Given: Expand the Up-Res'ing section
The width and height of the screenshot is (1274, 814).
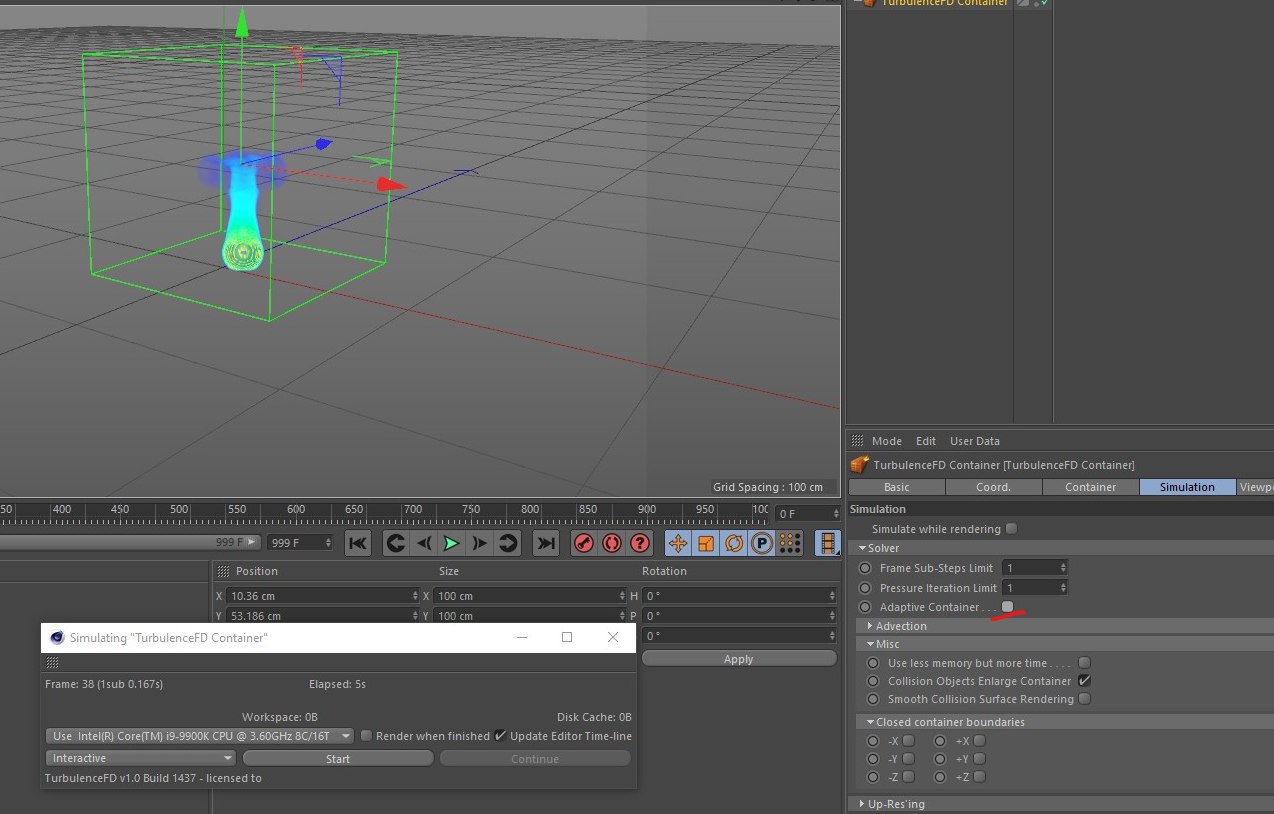Looking at the screenshot, I should pos(863,804).
